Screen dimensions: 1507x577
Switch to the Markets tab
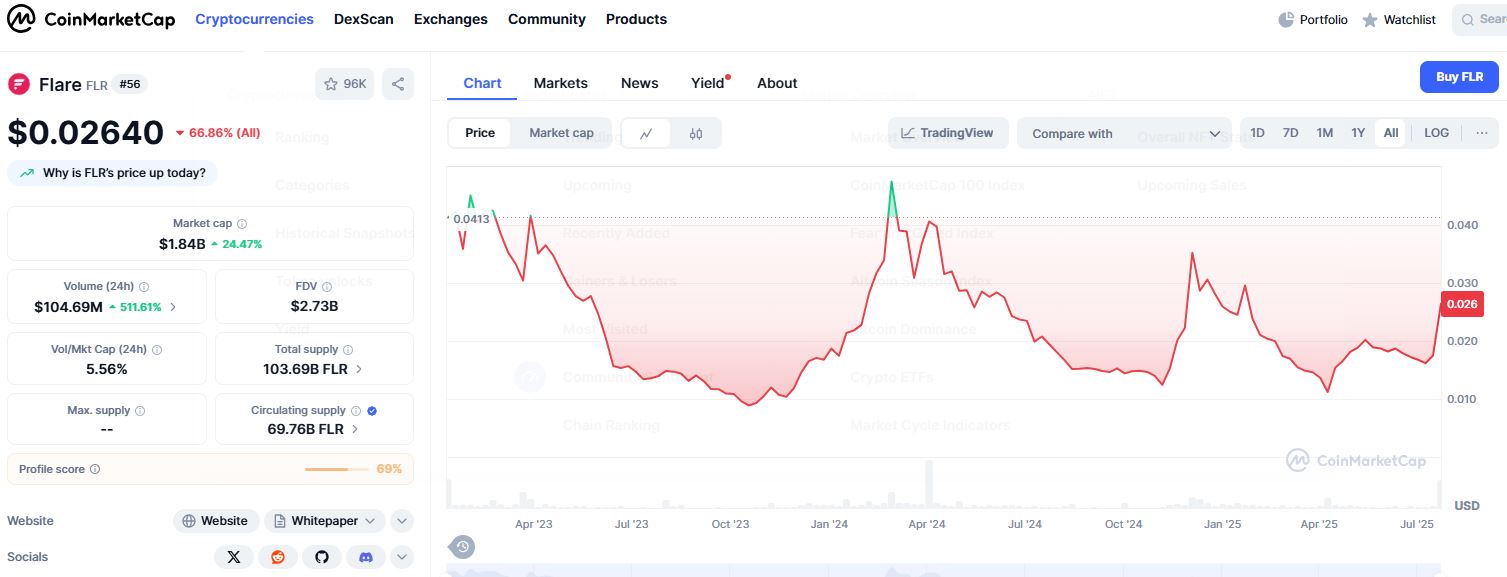click(561, 83)
